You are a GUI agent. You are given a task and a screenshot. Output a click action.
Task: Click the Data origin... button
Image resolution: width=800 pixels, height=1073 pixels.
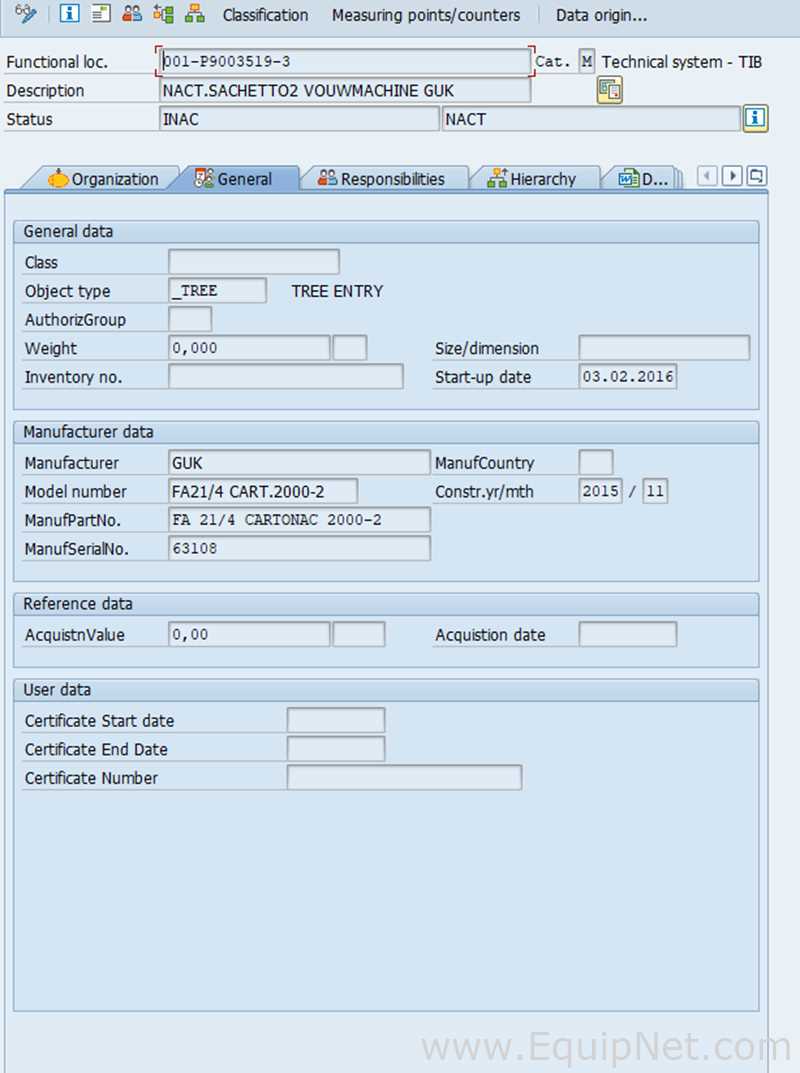(x=601, y=15)
